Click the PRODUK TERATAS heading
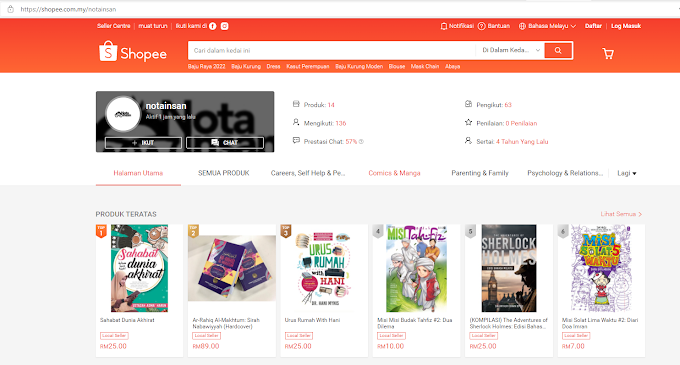This screenshot has height=365, width=680. (x=126, y=214)
